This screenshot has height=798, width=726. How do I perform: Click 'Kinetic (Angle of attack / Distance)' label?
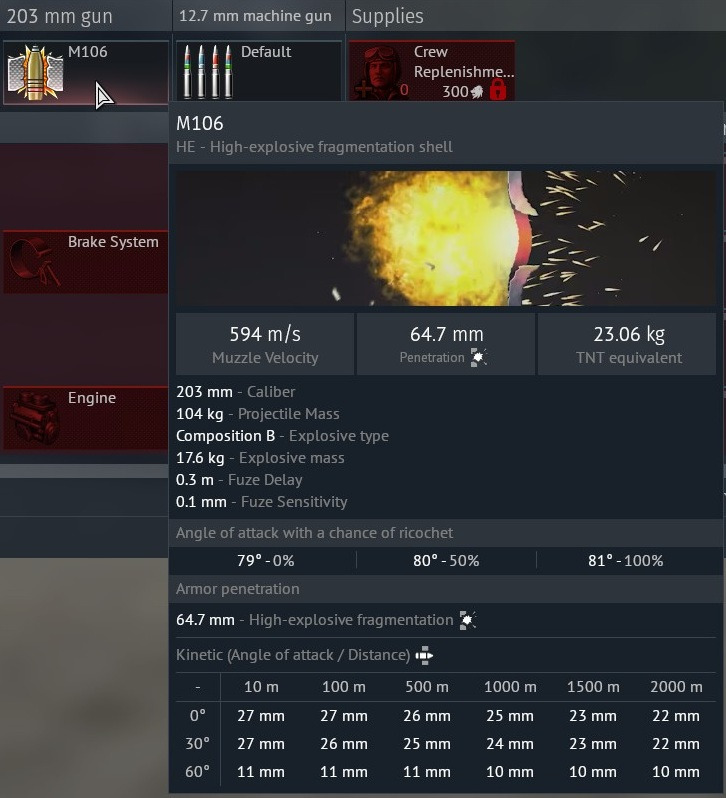click(x=293, y=655)
